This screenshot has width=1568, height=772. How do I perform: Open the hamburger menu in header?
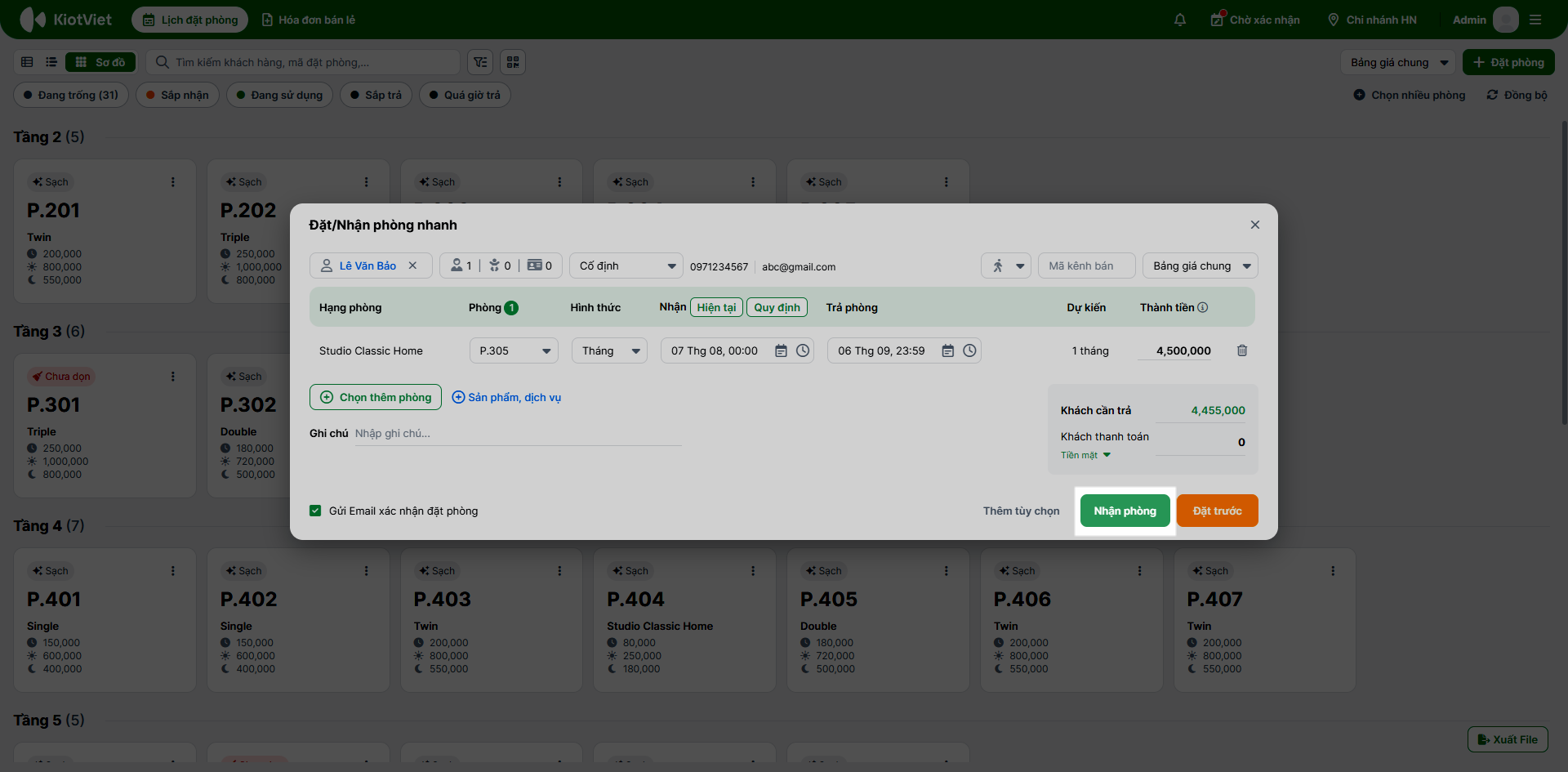coord(1535,20)
